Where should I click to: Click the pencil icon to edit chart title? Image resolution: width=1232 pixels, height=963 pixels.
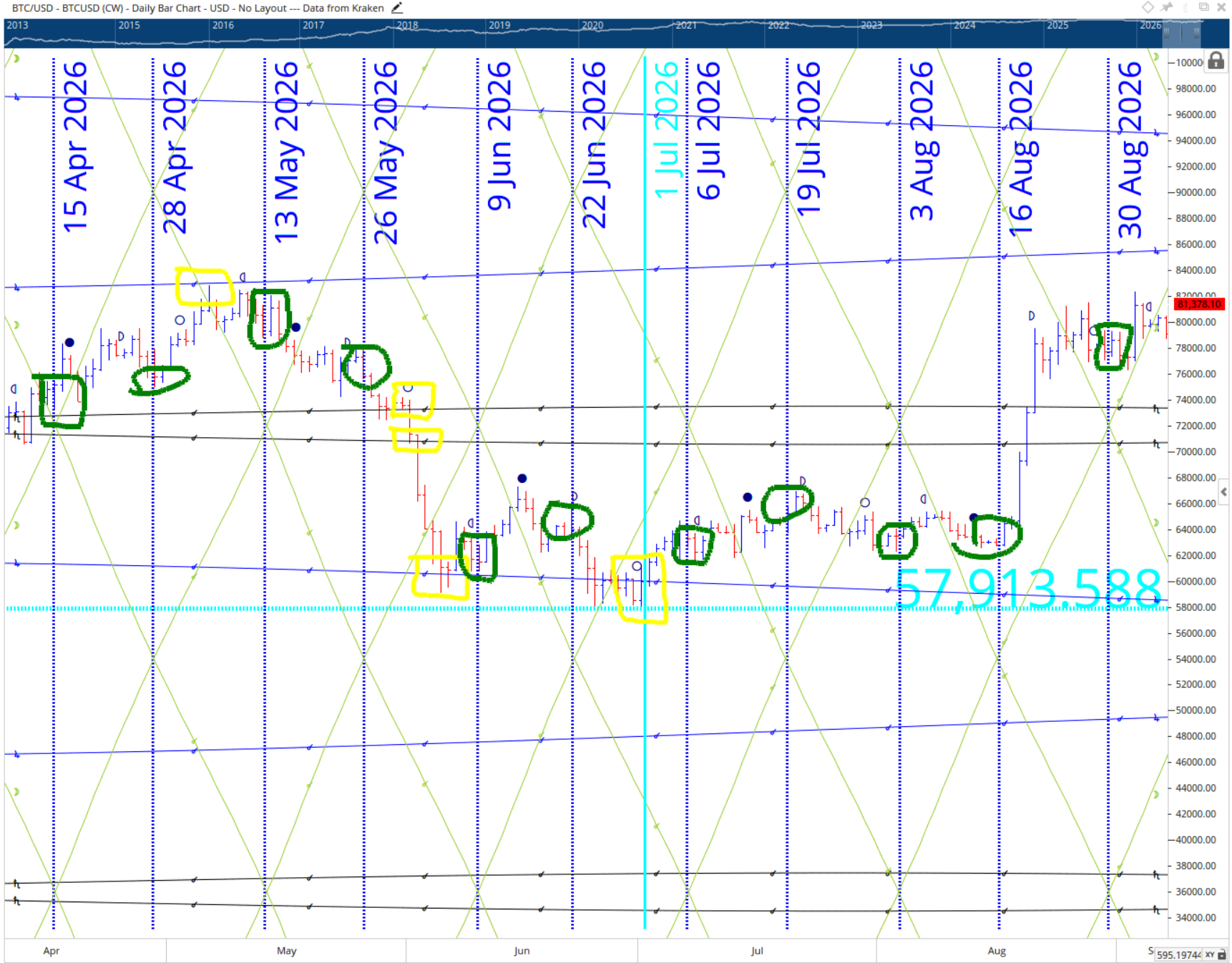click(x=397, y=8)
